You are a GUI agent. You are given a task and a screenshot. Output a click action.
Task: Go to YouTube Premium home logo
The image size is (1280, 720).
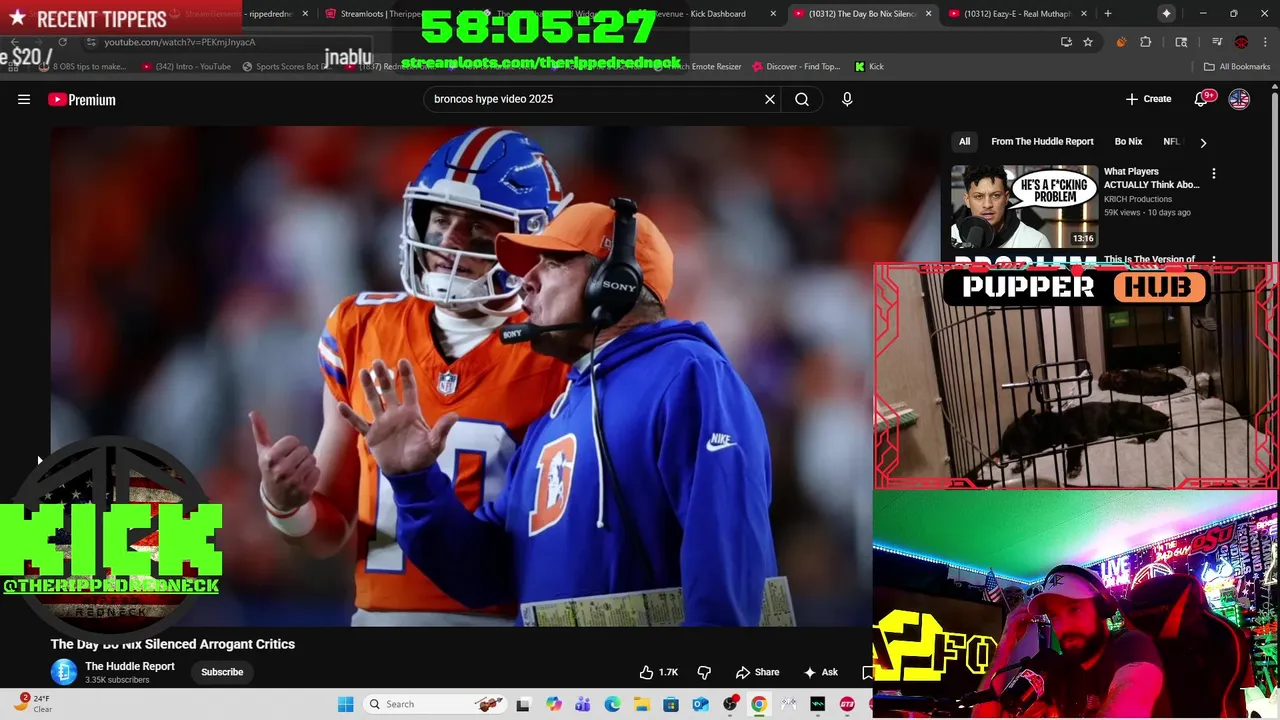[82, 99]
